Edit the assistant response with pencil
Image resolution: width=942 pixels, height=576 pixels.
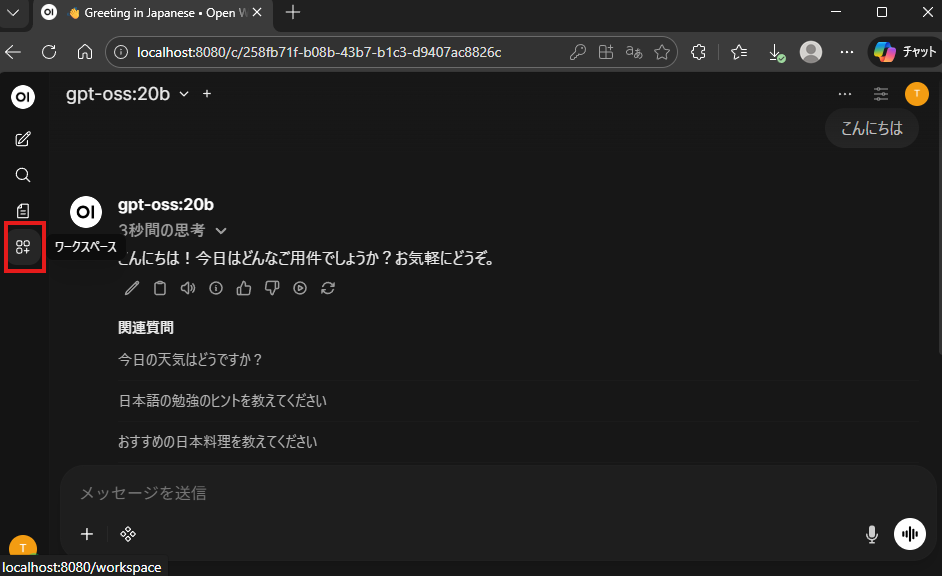132,288
